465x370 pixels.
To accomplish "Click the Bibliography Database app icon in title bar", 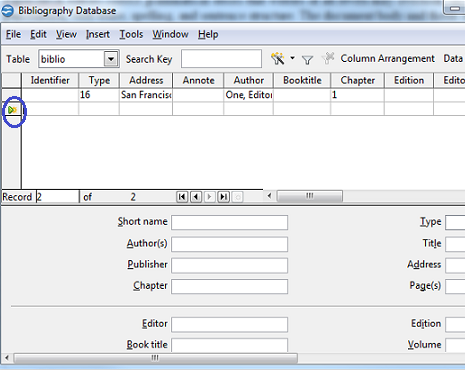I will [8, 11].
